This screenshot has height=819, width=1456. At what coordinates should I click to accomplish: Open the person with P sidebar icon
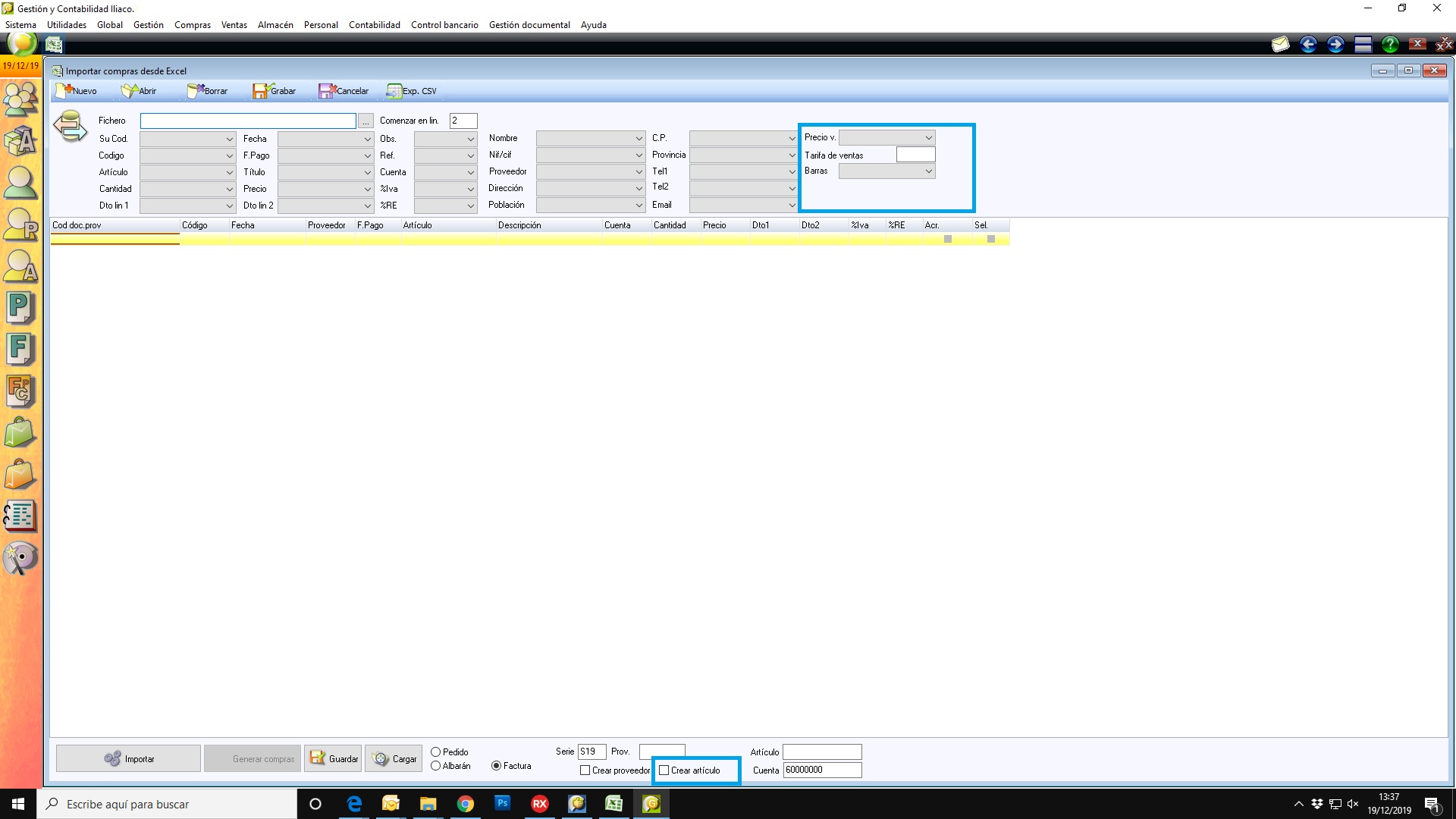[x=20, y=224]
